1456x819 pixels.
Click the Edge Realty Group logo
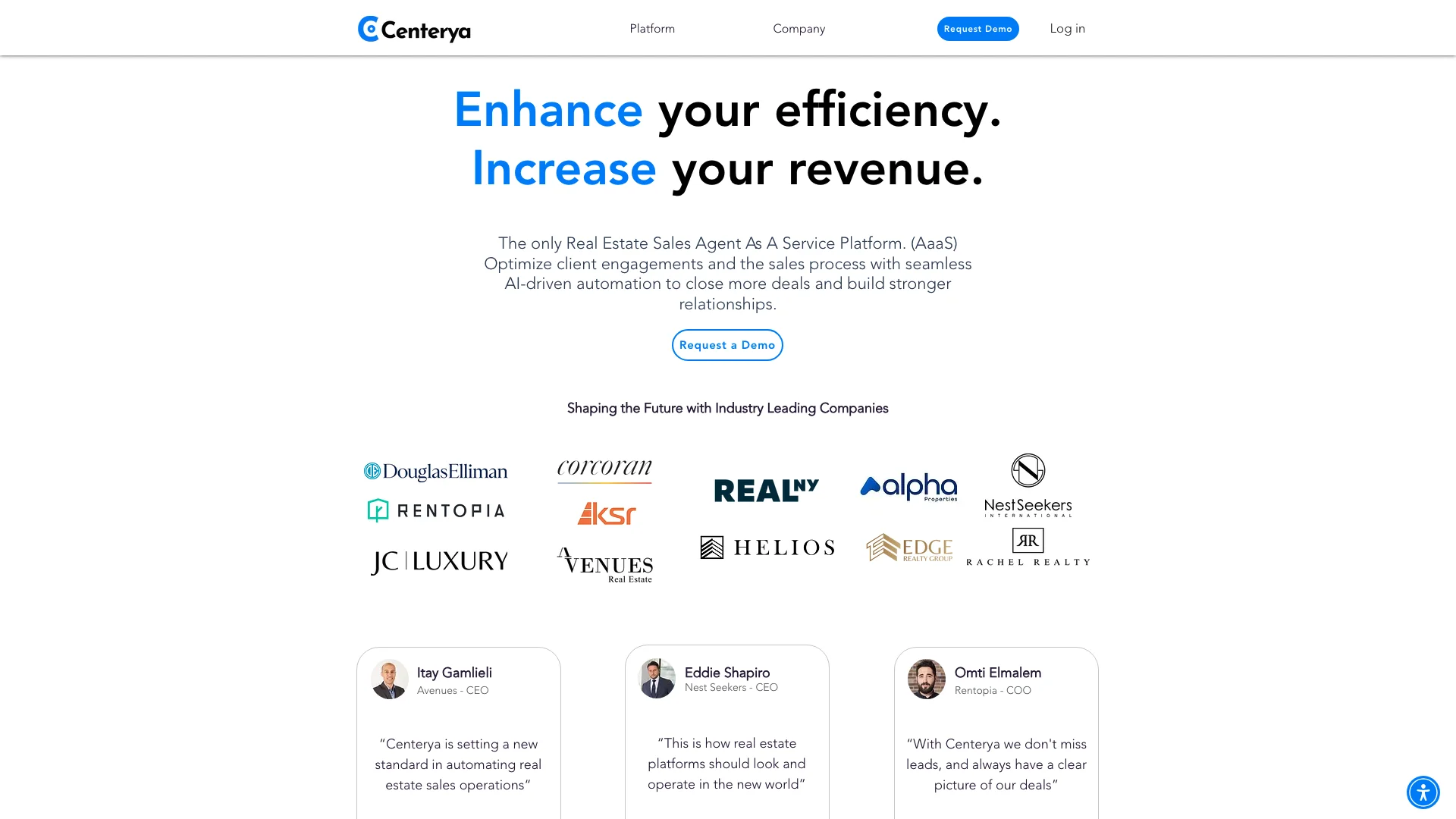coord(909,548)
